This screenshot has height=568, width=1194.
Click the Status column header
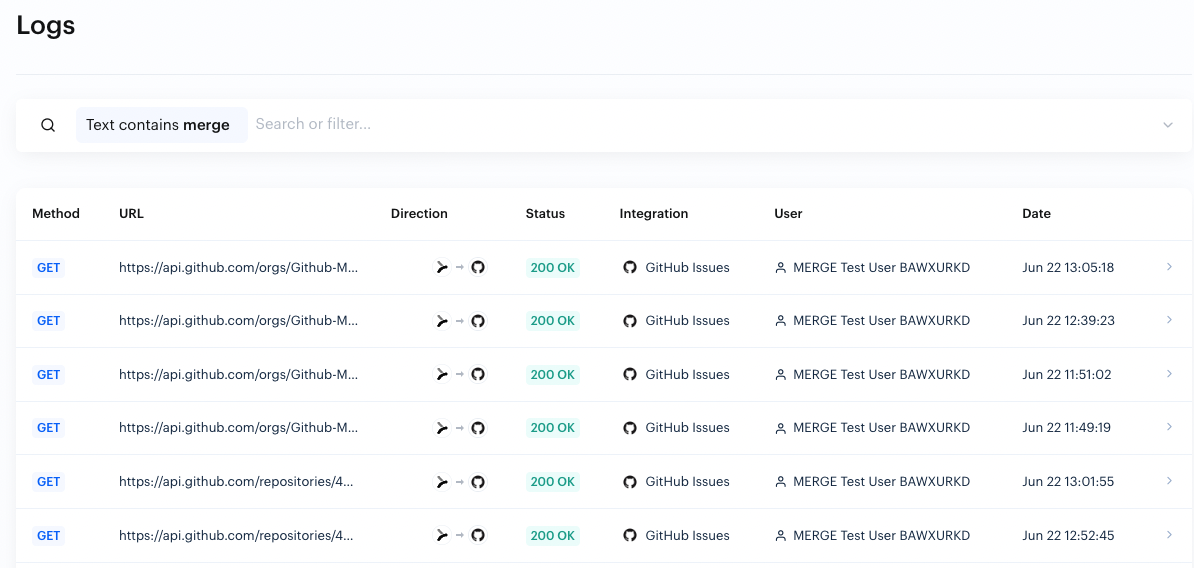pos(545,214)
